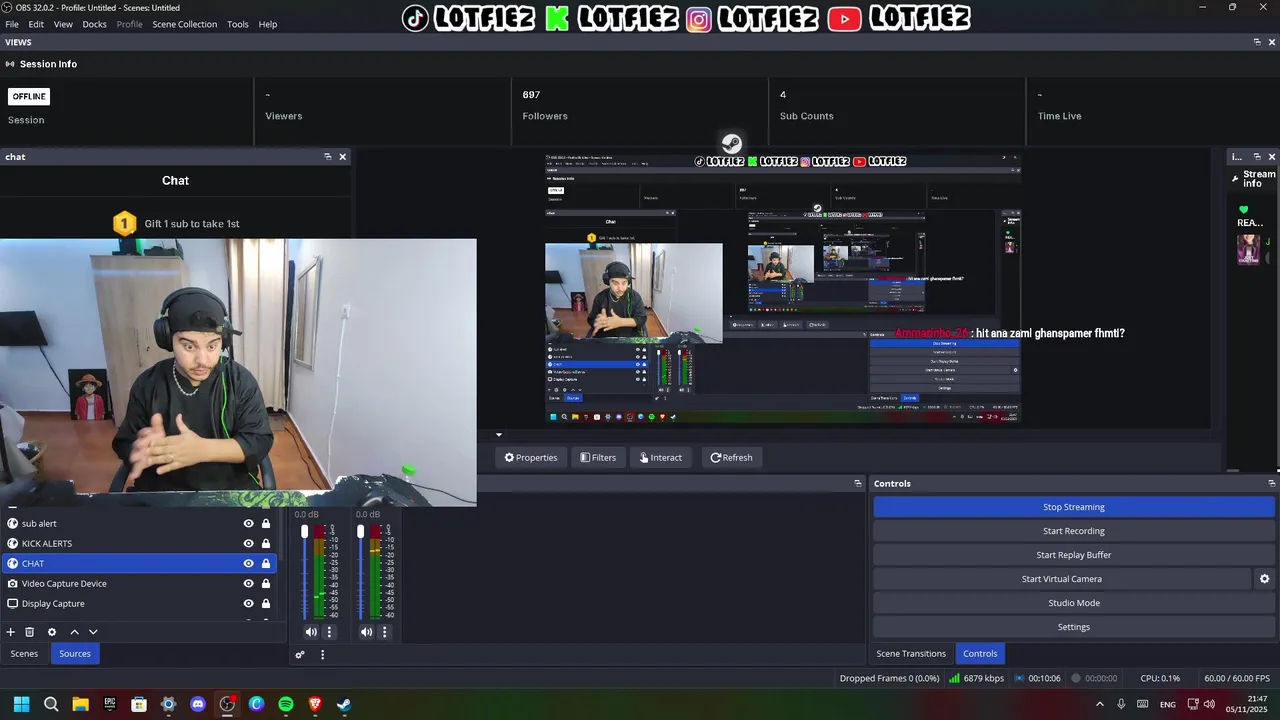Expand the arrow left of Properties
The width and height of the screenshot is (1280, 720).
click(x=499, y=435)
